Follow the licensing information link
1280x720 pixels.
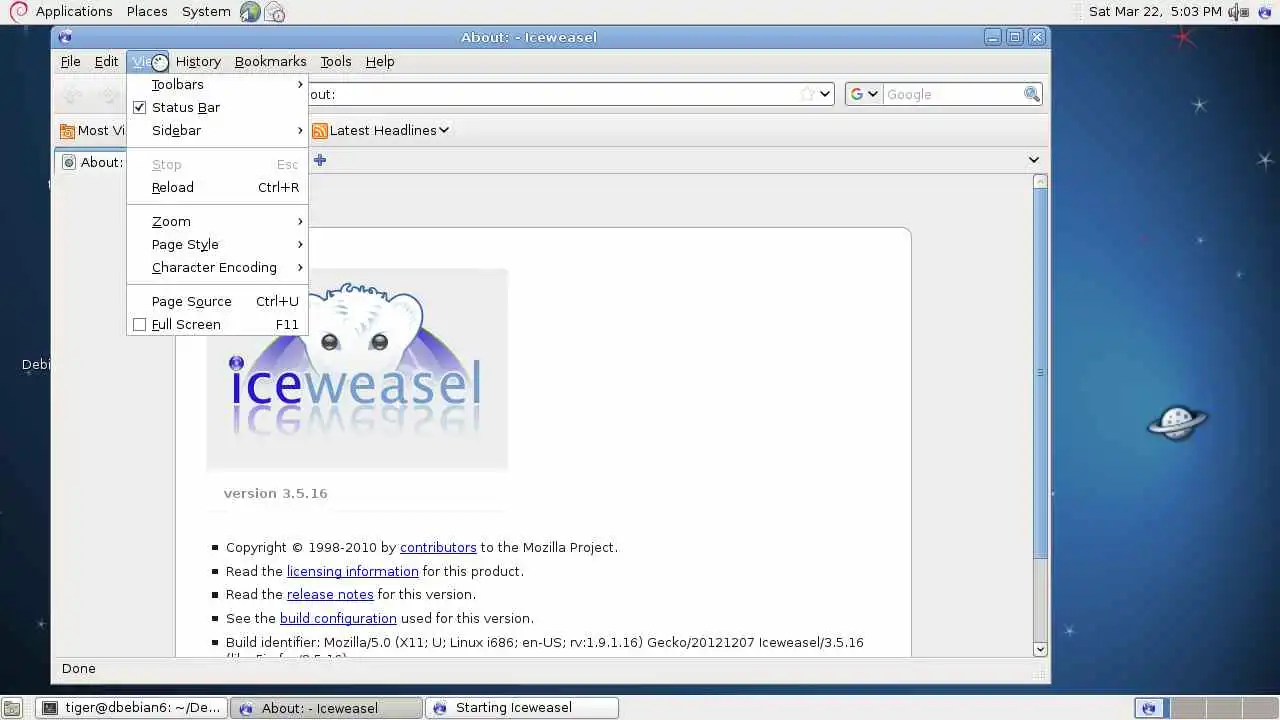[353, 571]
